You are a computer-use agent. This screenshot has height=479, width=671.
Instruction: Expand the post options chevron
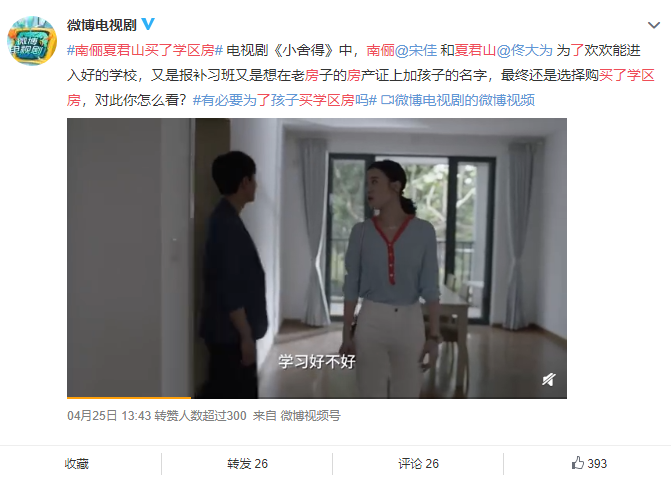653,25
